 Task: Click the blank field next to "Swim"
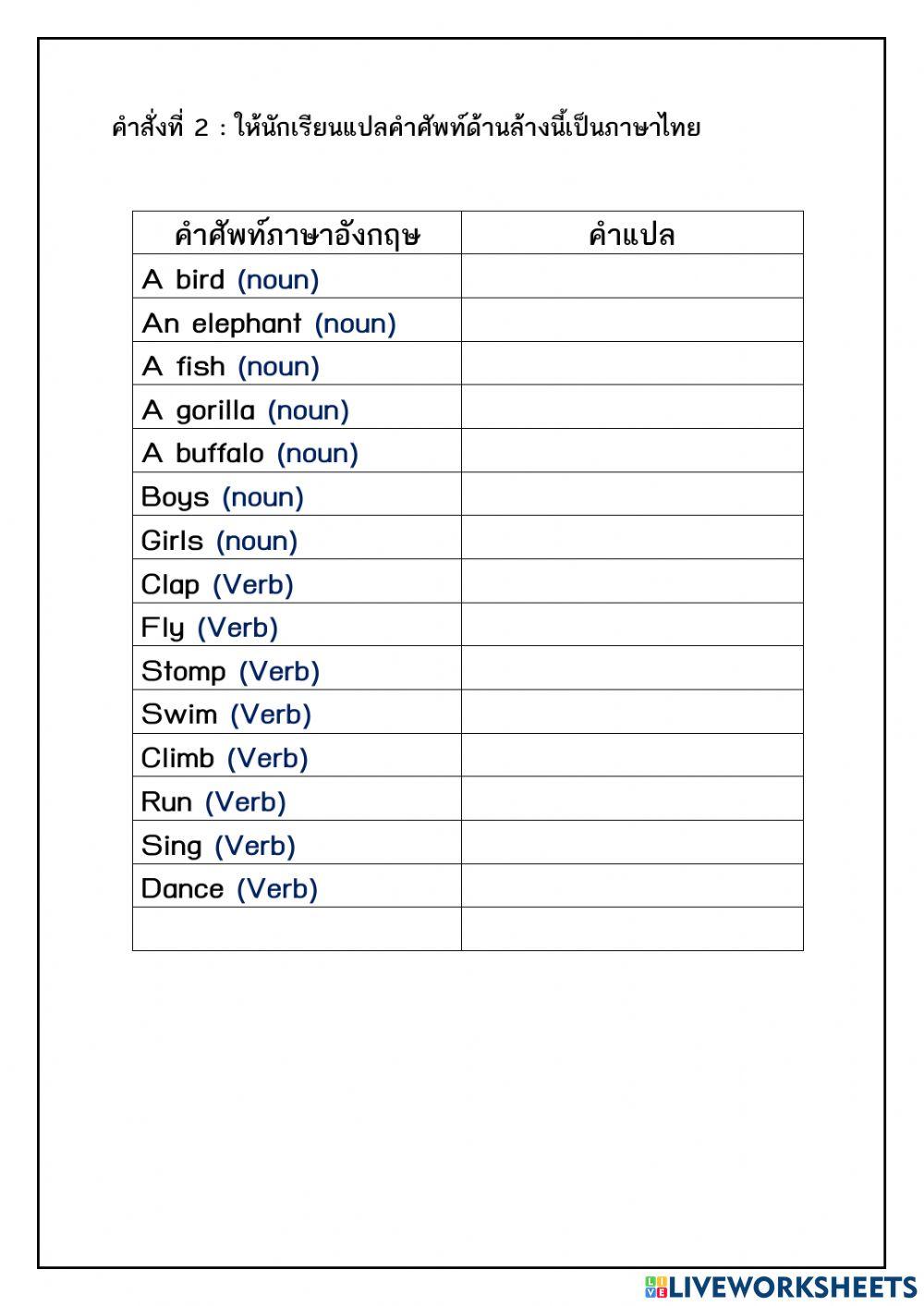pos(632,712)
